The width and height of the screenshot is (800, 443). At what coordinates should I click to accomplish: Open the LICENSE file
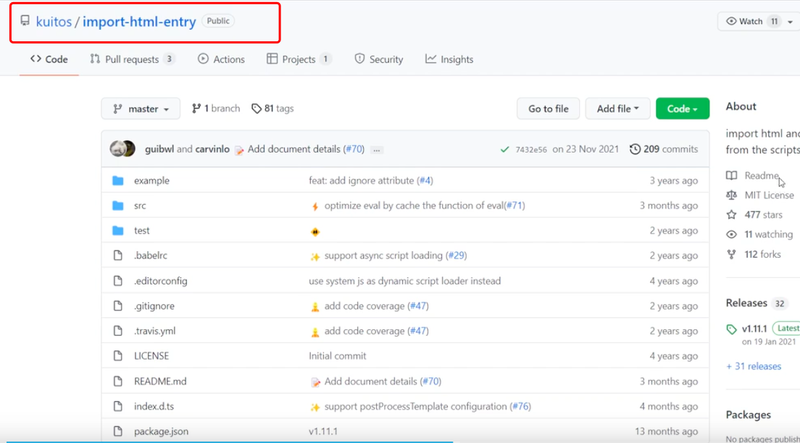click(x=152, y=356)
